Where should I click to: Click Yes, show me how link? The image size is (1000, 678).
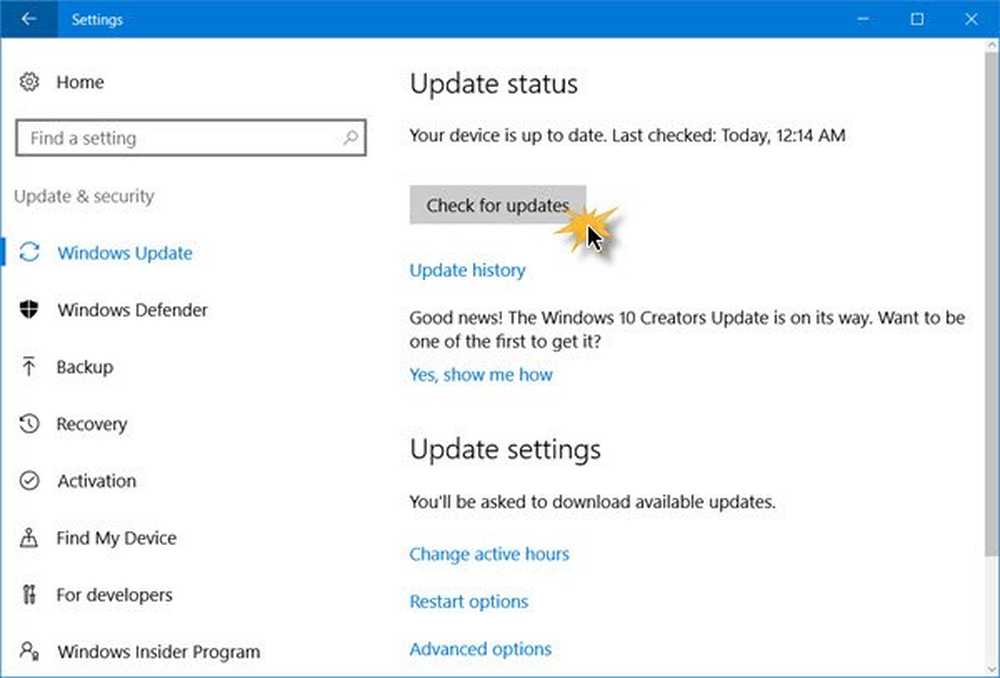(481, 374)
